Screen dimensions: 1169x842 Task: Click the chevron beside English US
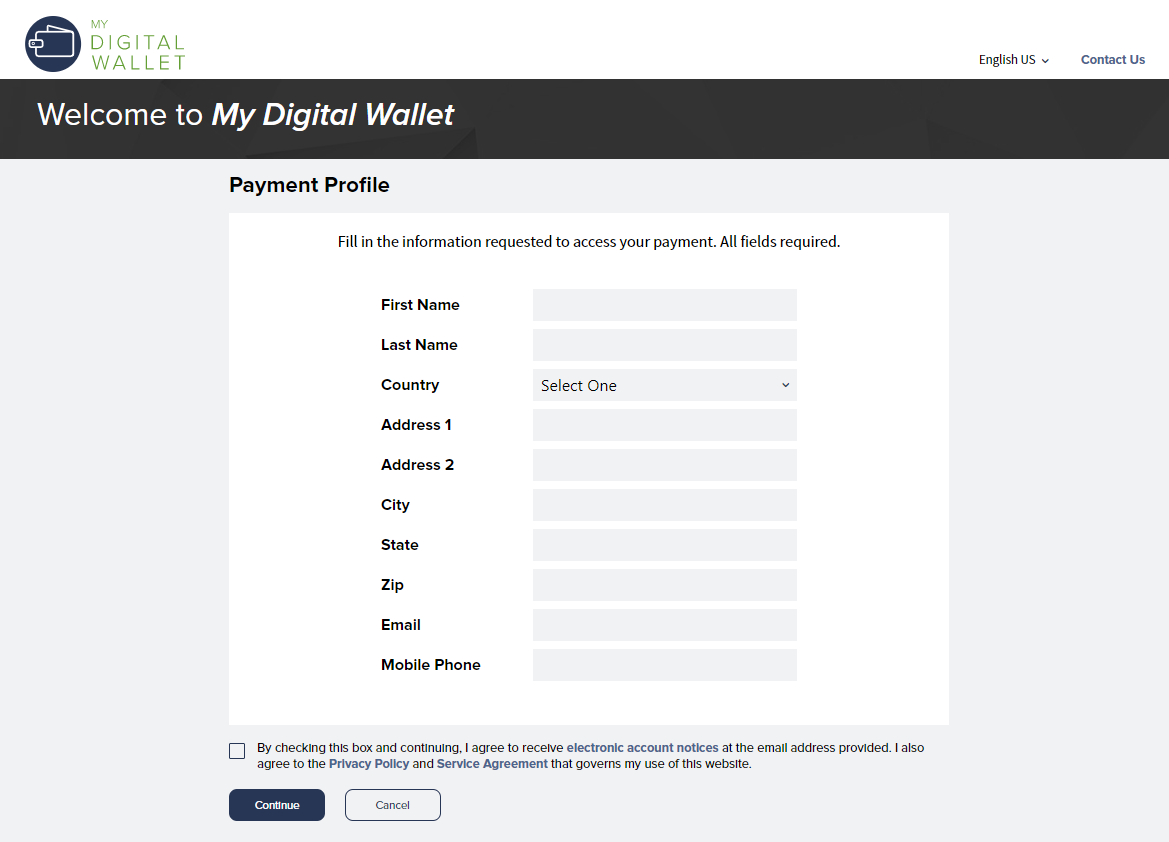pos(1045,61)
